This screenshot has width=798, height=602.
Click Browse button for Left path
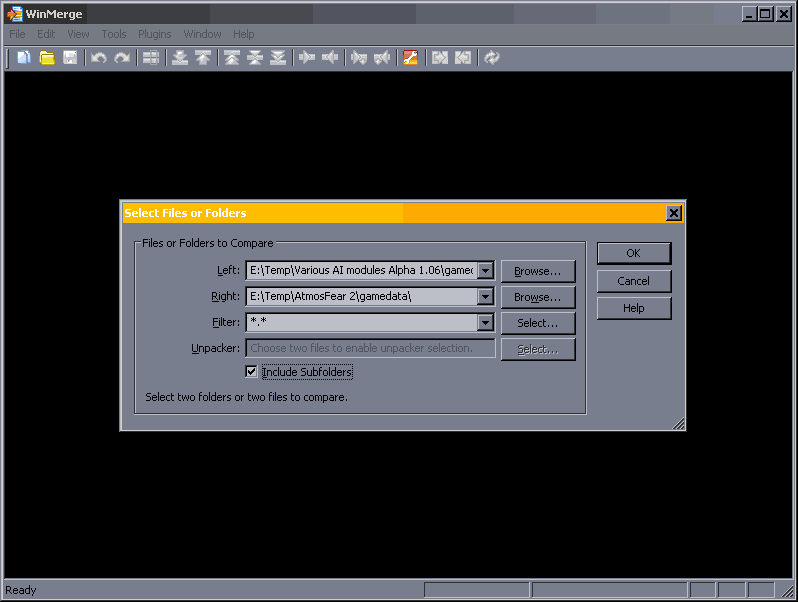[538, 271]
